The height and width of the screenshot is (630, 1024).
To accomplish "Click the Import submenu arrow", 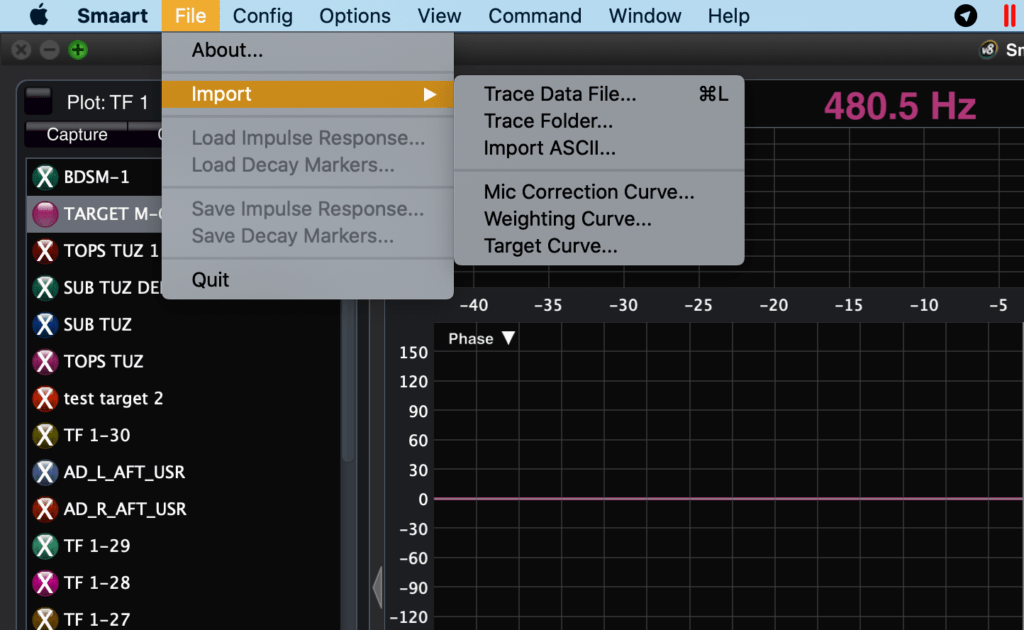I will [x=429, y=95].
